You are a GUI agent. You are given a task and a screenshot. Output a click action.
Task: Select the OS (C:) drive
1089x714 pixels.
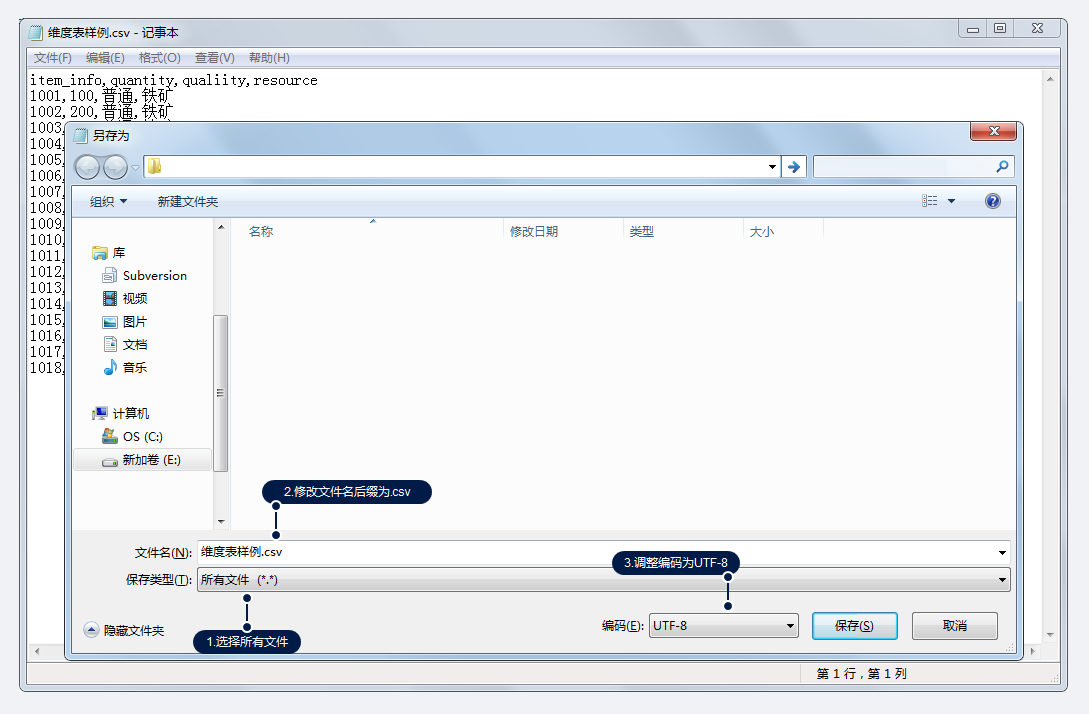142,437
